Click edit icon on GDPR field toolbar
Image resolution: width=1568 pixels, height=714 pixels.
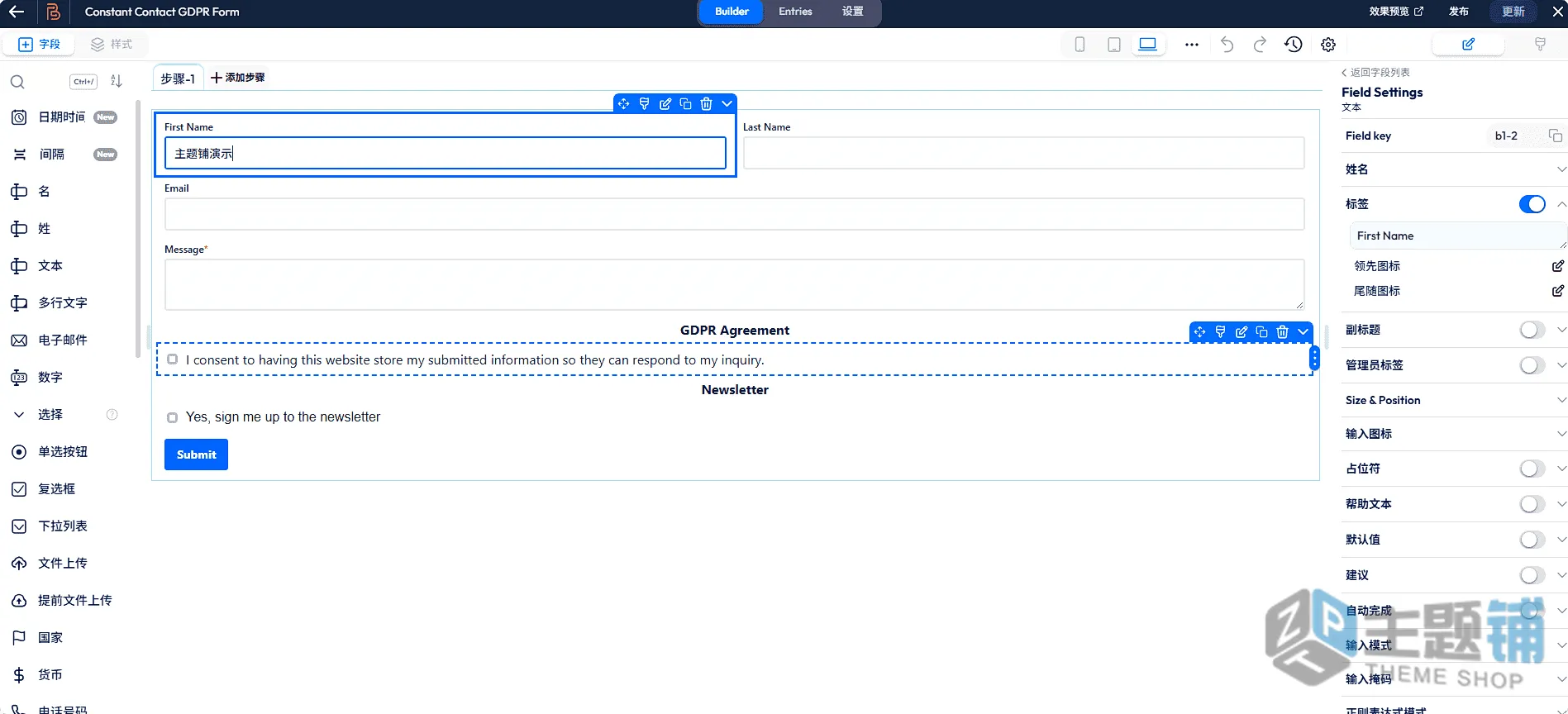tap(1241, 332)
